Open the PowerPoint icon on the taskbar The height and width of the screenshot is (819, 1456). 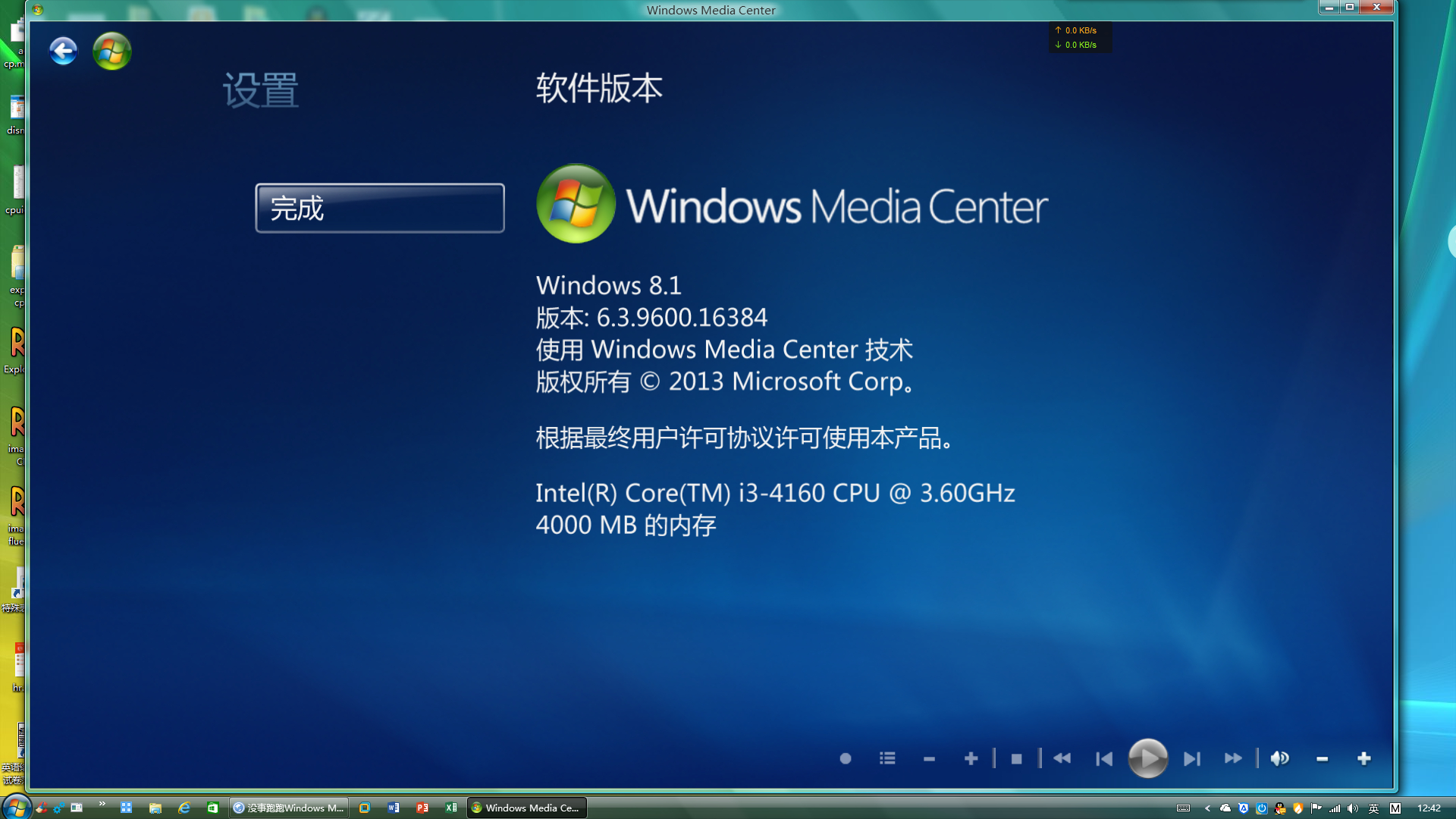coord(422,808)
